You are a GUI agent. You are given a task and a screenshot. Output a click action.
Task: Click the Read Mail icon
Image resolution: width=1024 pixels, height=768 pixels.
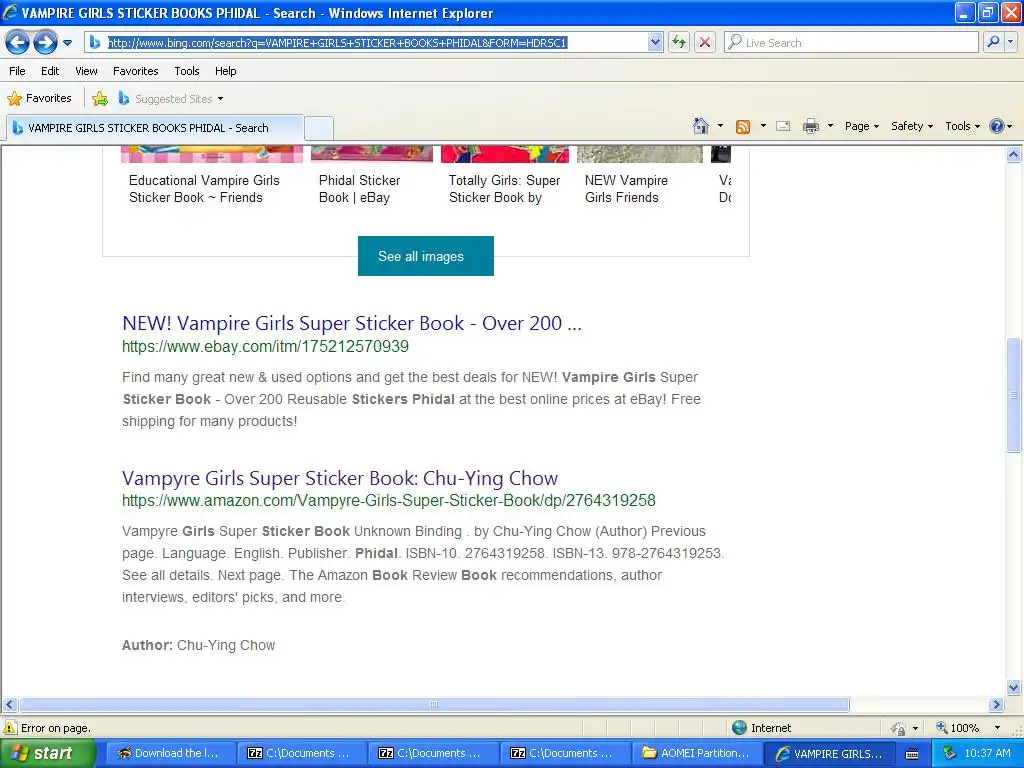pyautogui.click(x=783, y=126)
